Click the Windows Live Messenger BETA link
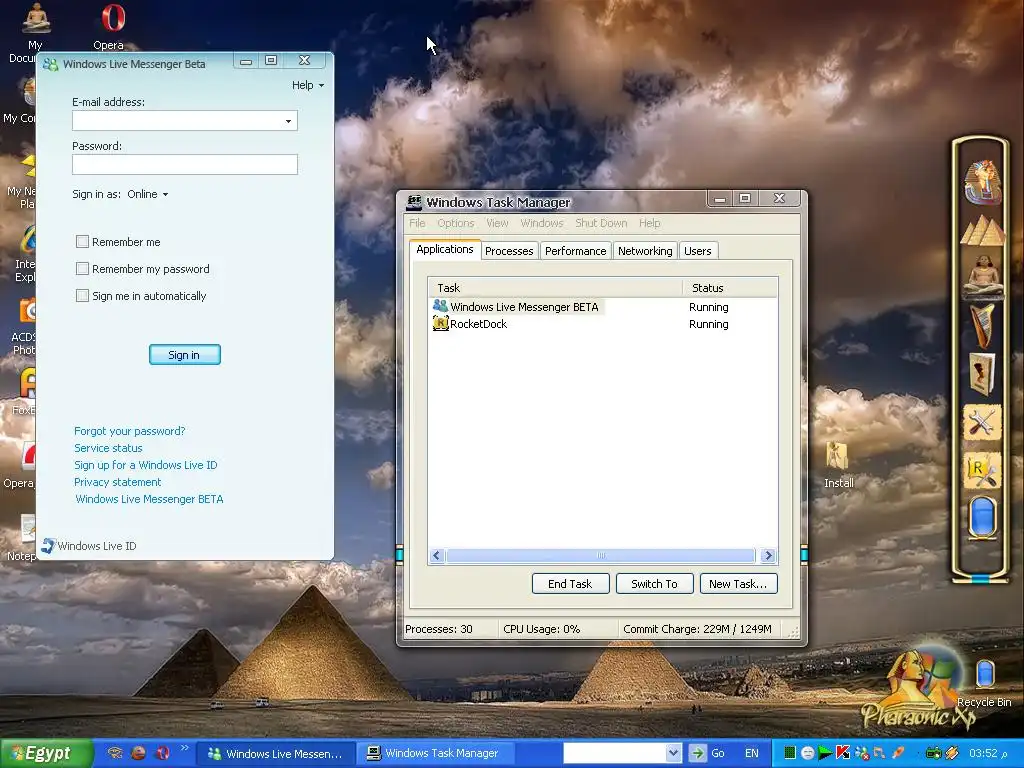Viewport: 1024px width, 768px height. (x=150, y=499)
